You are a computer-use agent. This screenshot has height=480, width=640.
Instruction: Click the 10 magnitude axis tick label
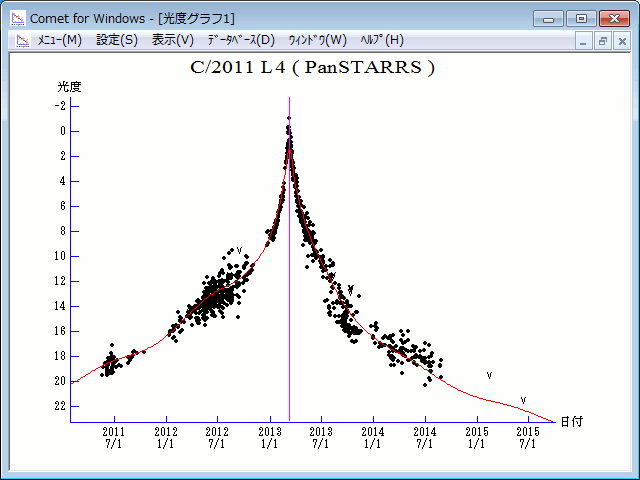coord(60,256)
